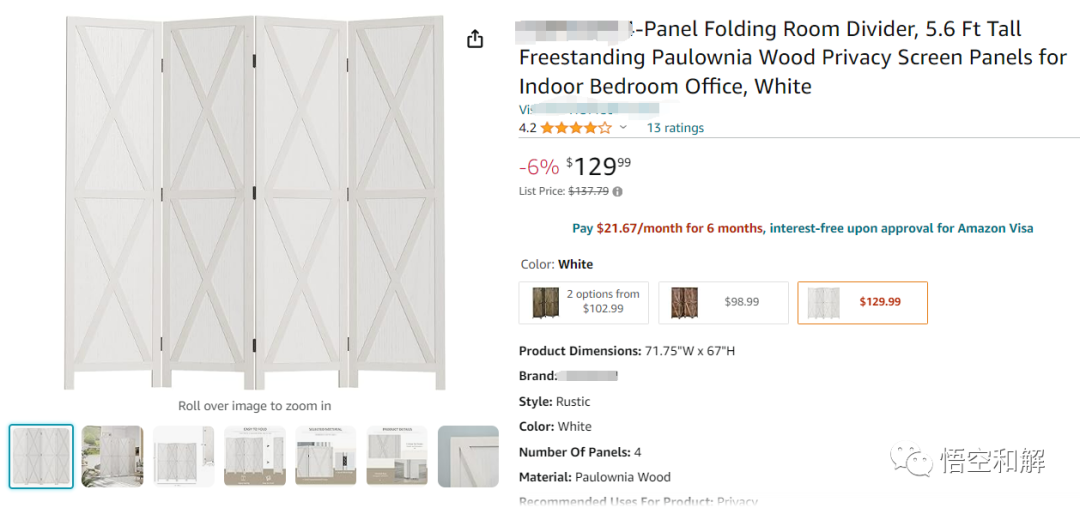Click the share icon above product info
This screenshot has height=508, width=1080.
475,39
